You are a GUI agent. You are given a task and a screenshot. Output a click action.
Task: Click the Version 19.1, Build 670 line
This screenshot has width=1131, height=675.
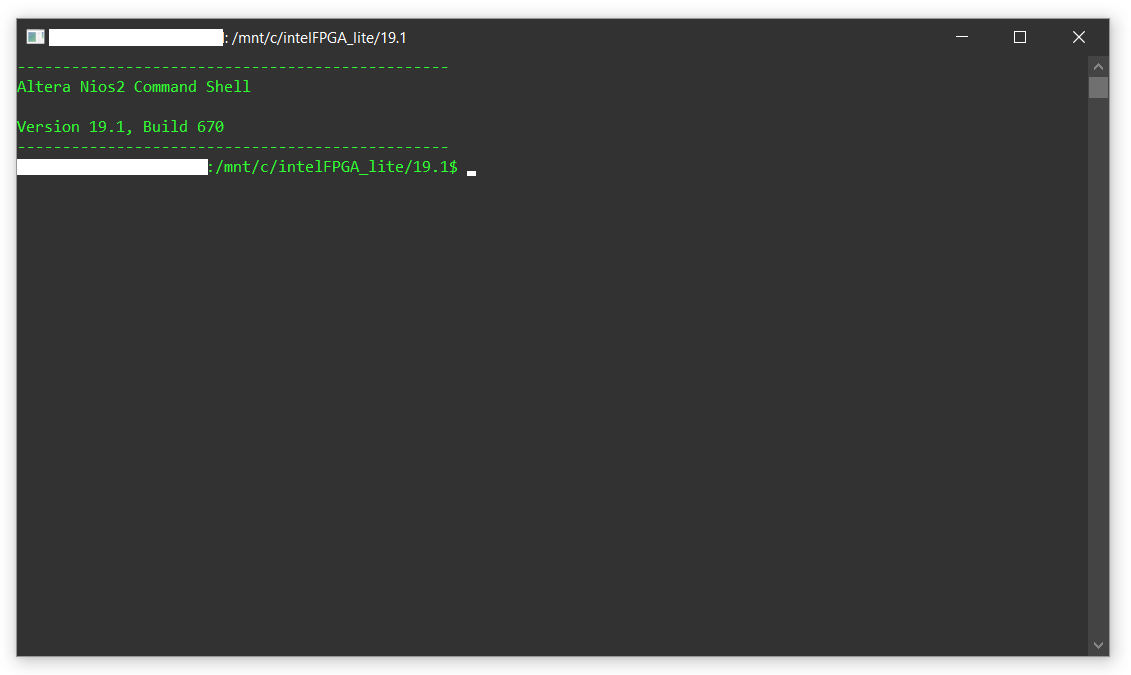120,126
